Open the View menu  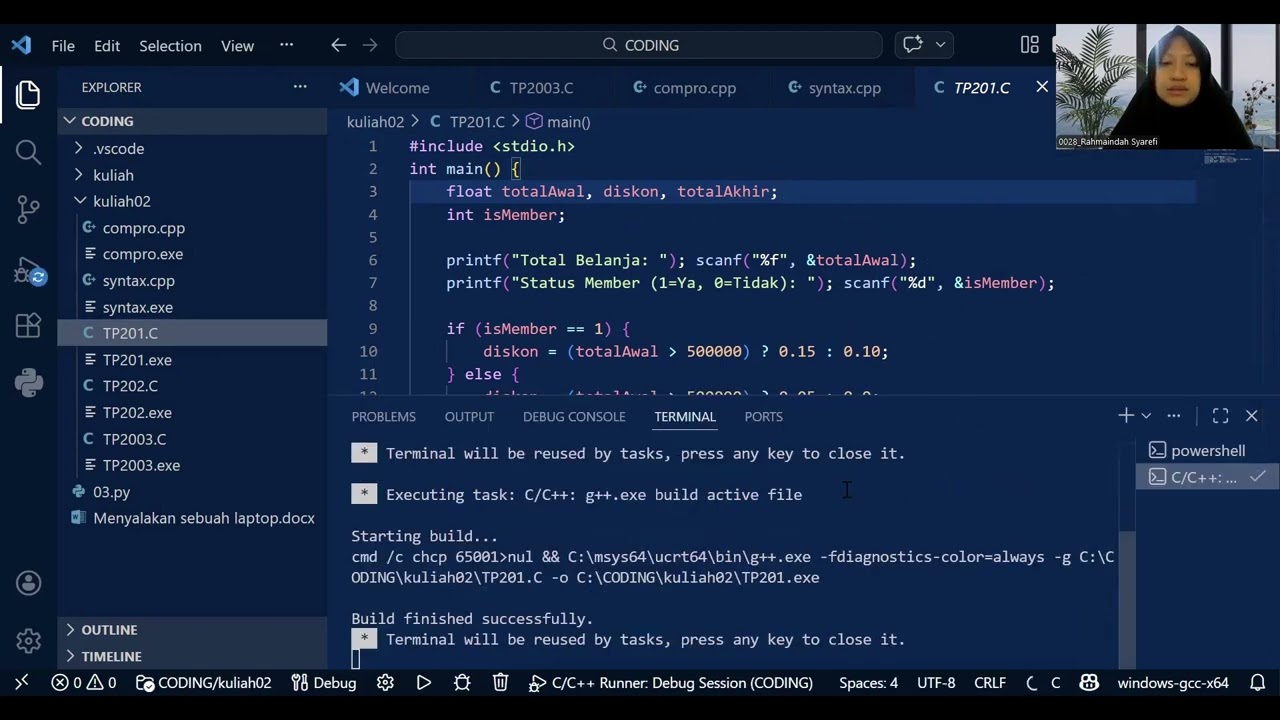click(237, 45)
